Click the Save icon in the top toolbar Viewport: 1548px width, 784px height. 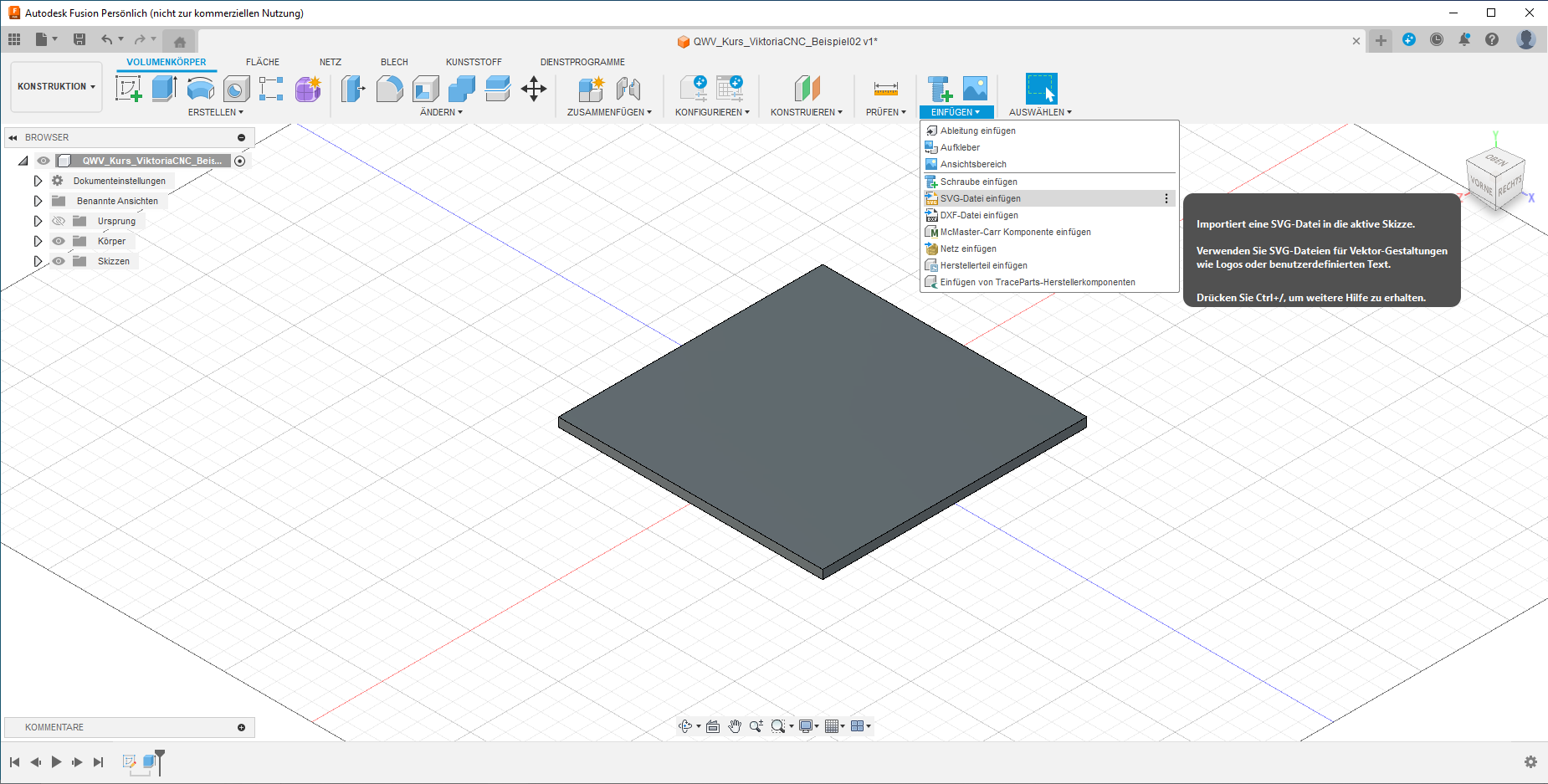pyautogui.click(x=79, y=39)
